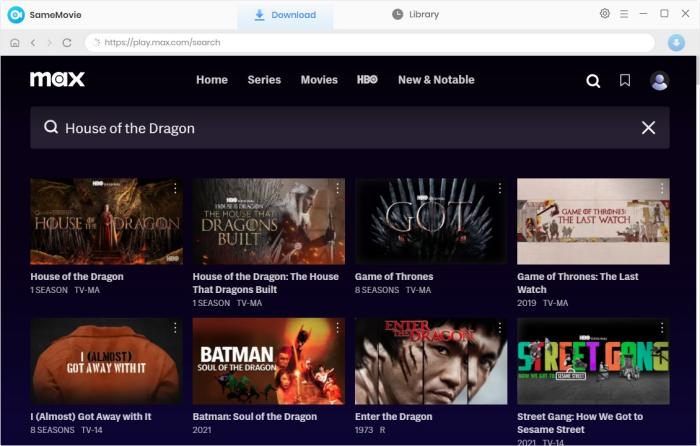Open the user profile avatar

pos(659,81)
